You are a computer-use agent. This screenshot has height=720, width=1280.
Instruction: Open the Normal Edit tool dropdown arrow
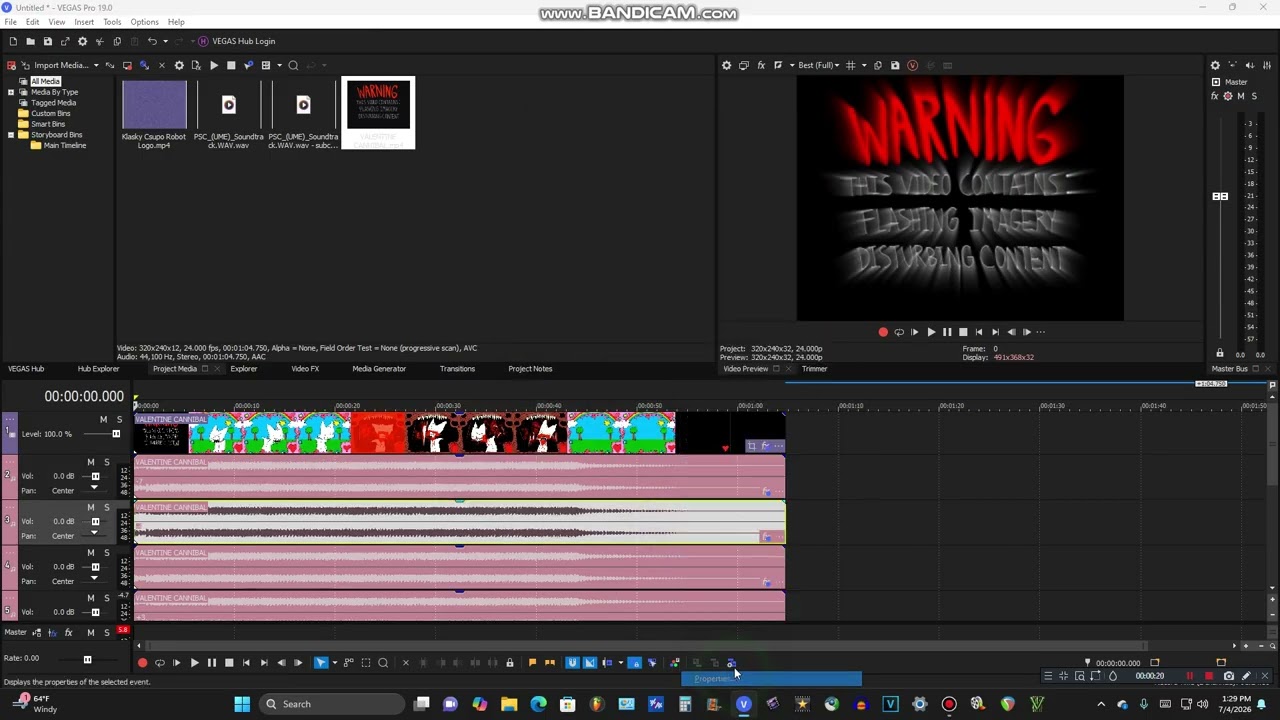pyautogui.click(x=333, y=663)
